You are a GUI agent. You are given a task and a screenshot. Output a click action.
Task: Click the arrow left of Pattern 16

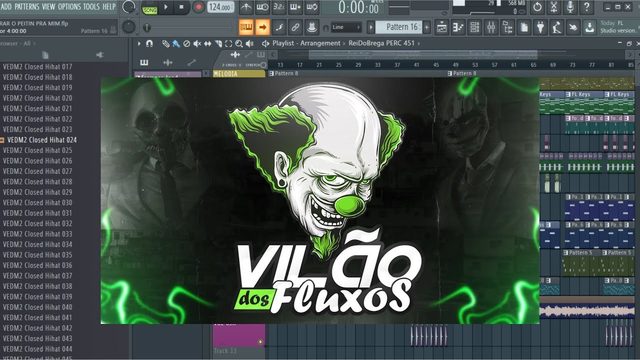(371, 27)
